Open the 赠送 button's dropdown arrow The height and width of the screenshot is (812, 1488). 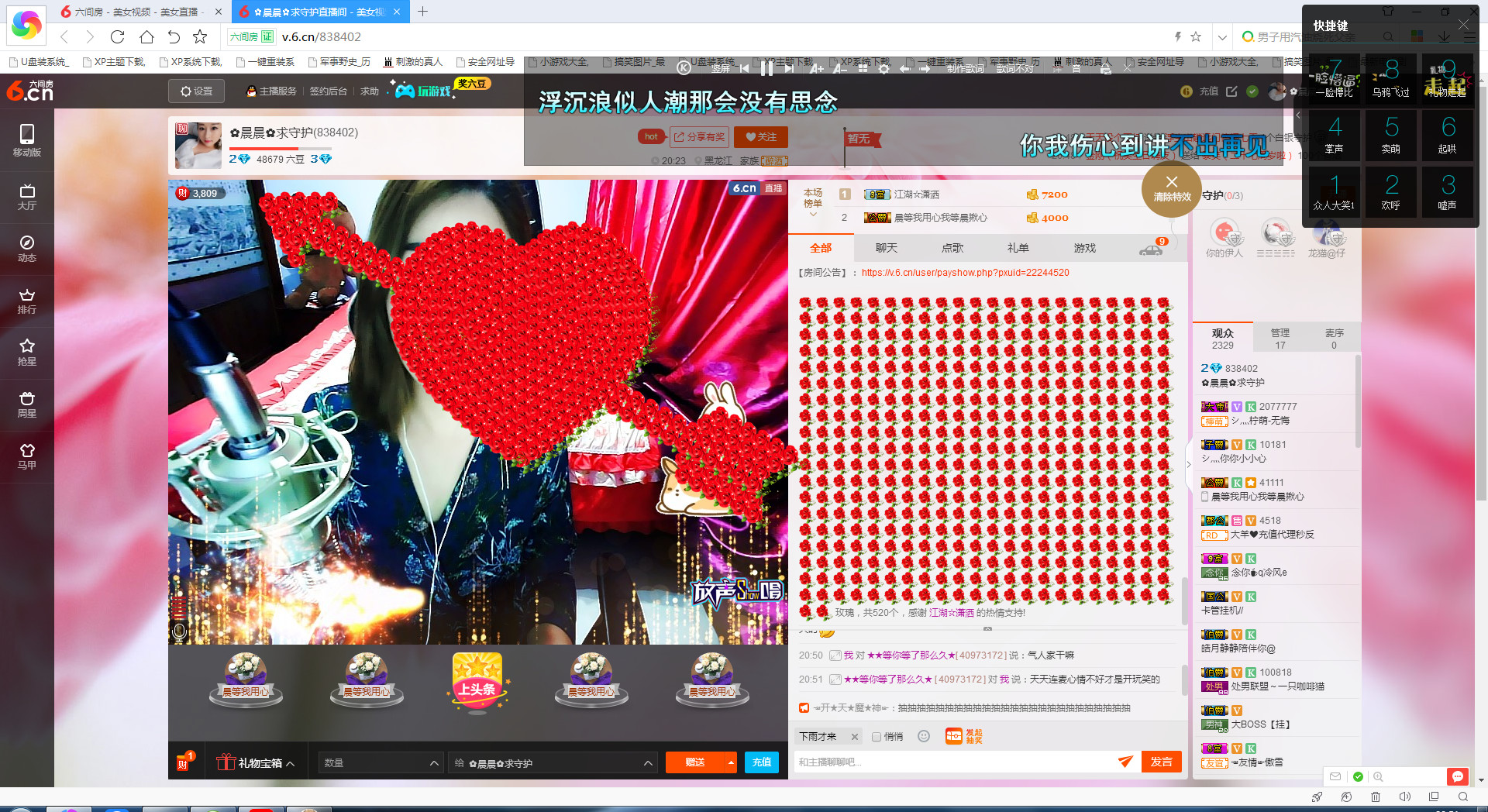pos(731,762)
